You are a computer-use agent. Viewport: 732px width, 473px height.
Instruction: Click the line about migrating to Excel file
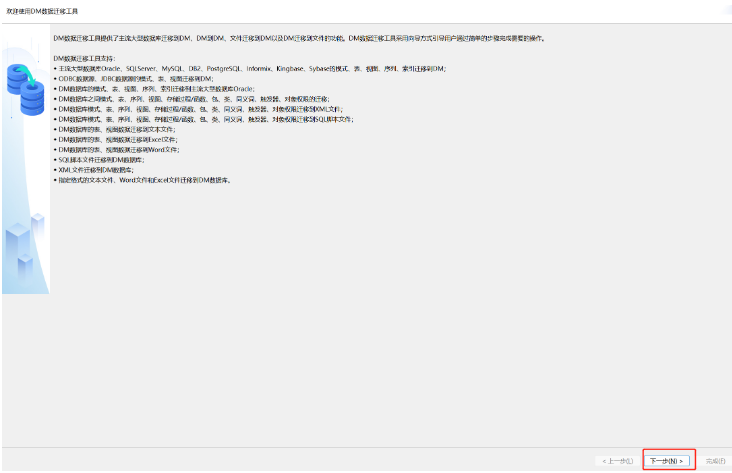point(115,140)
